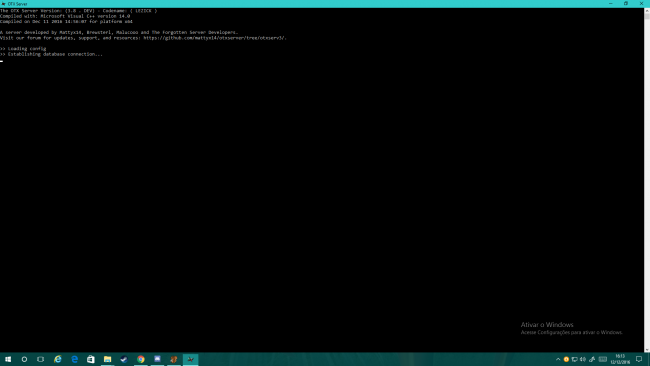Launch Microsoft Edge from the taskbar
This screenshot has height=366, width=650.
point(74,359)
